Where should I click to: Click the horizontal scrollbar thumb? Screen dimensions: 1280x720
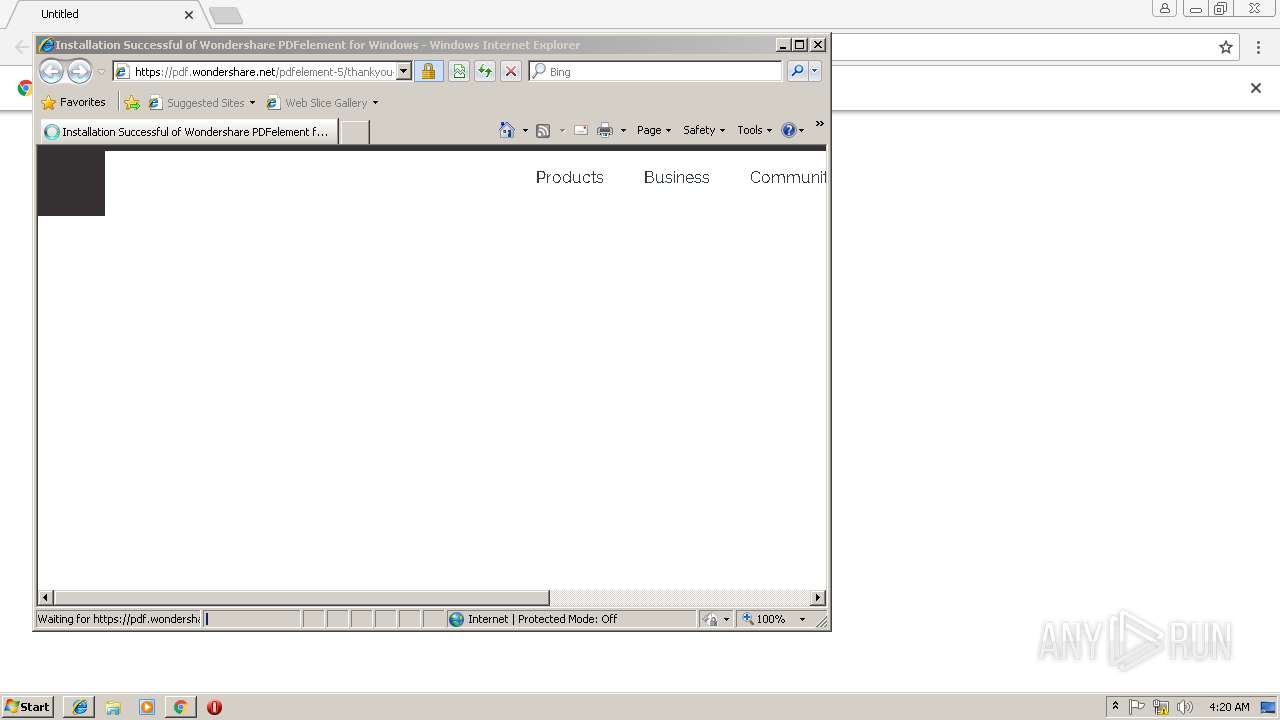point(301,598)
